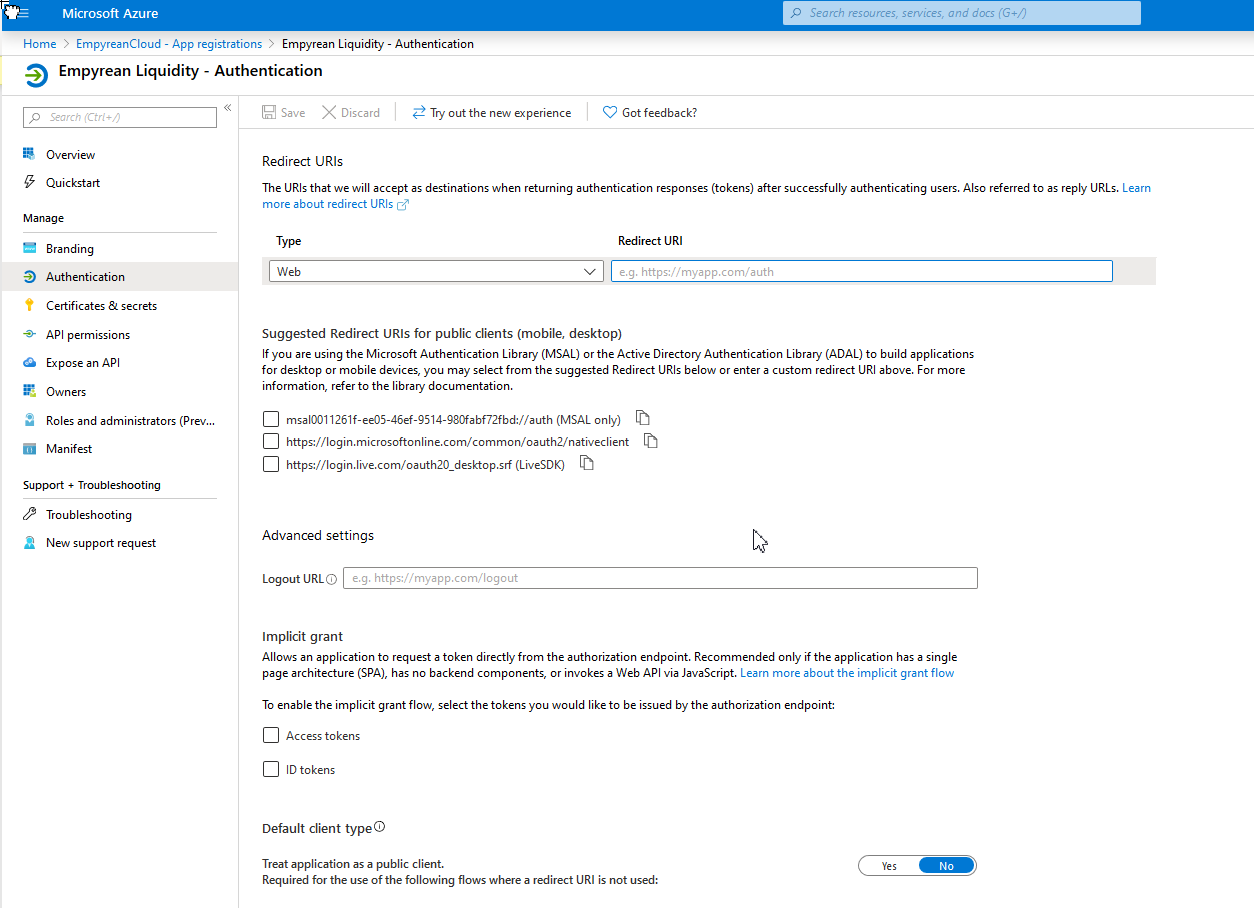Click the API permissions icon
Viewport: 1254px width, 908px height.
[29, 334]
